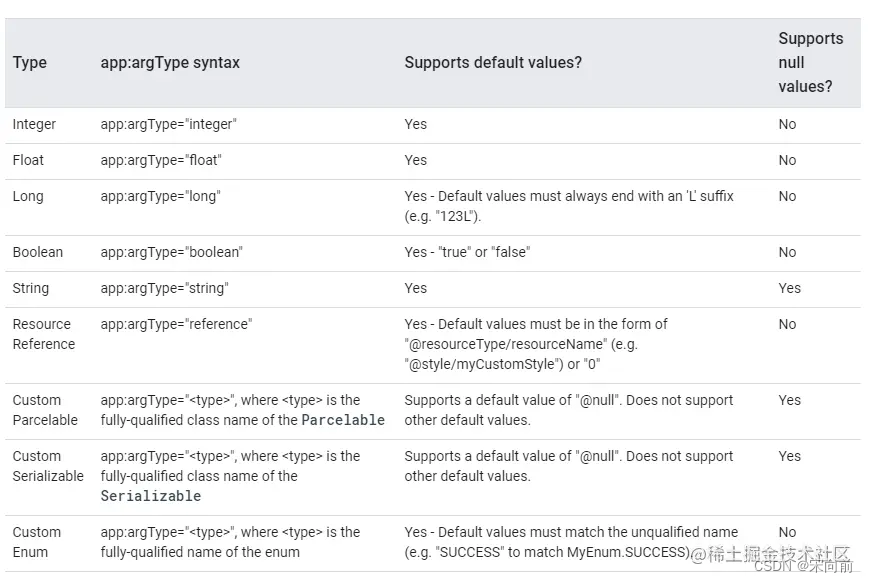Click the app:argType="reference" syntax cell

click(x=176, y=324)
